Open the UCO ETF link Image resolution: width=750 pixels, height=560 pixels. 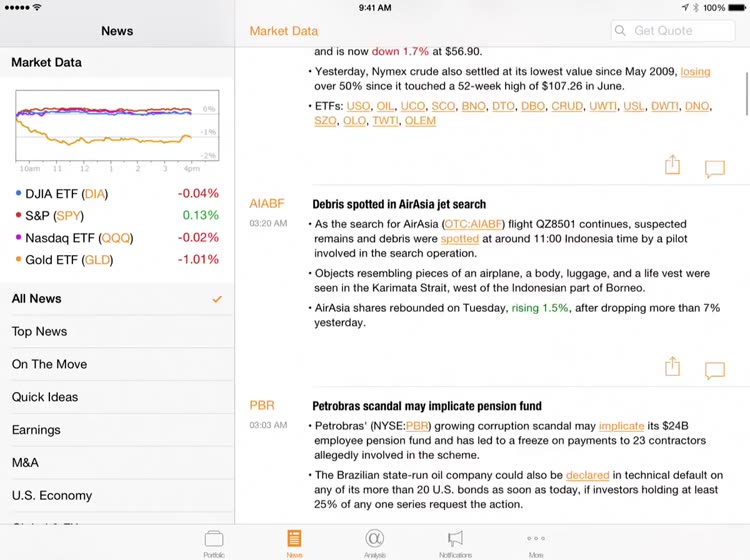click(x=413, y=106)
